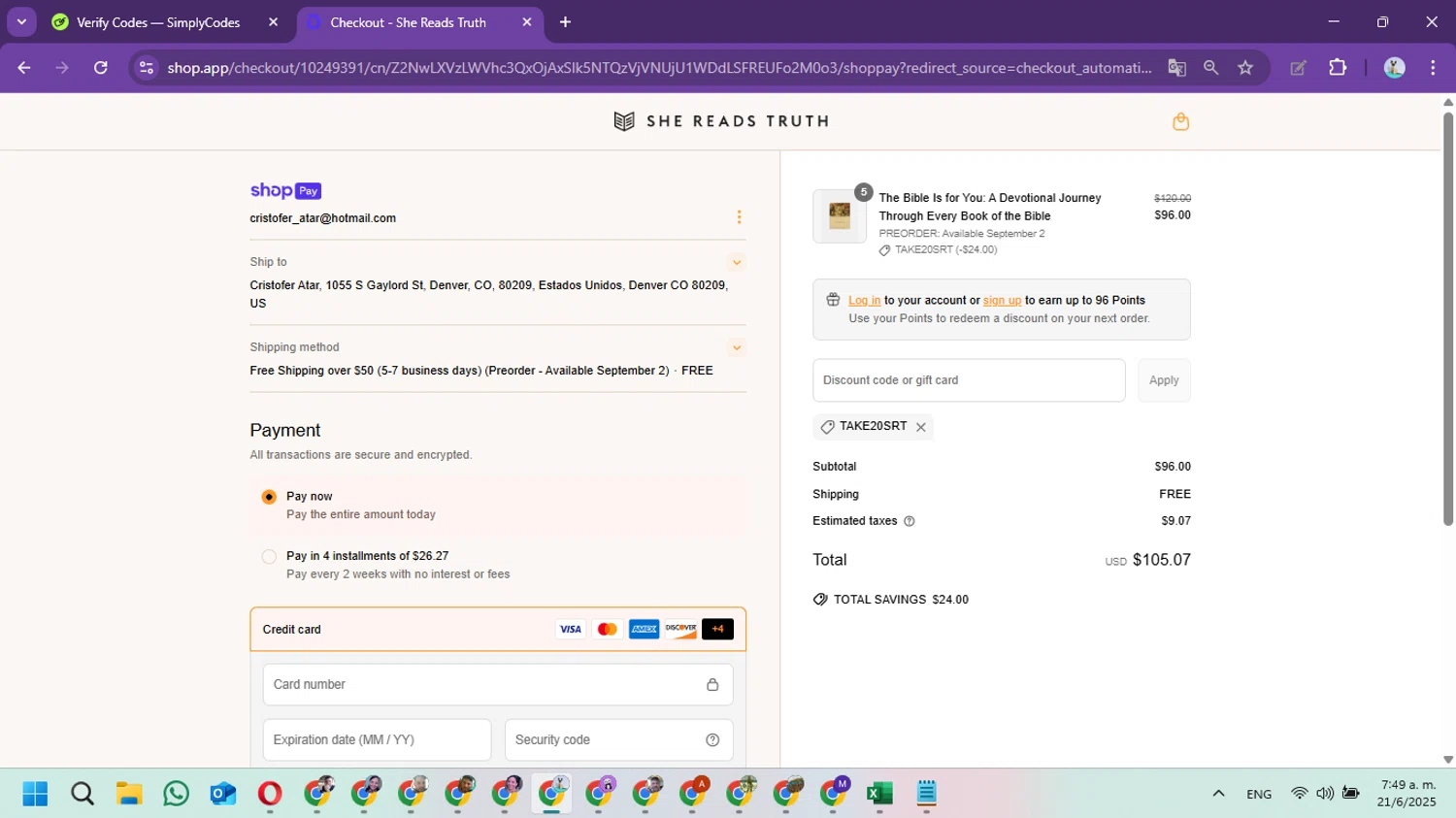The width and height of the screenshot is (1456, 818).
Task: Click the page vertical scrollbar
Action: [x=1448, y=320]
